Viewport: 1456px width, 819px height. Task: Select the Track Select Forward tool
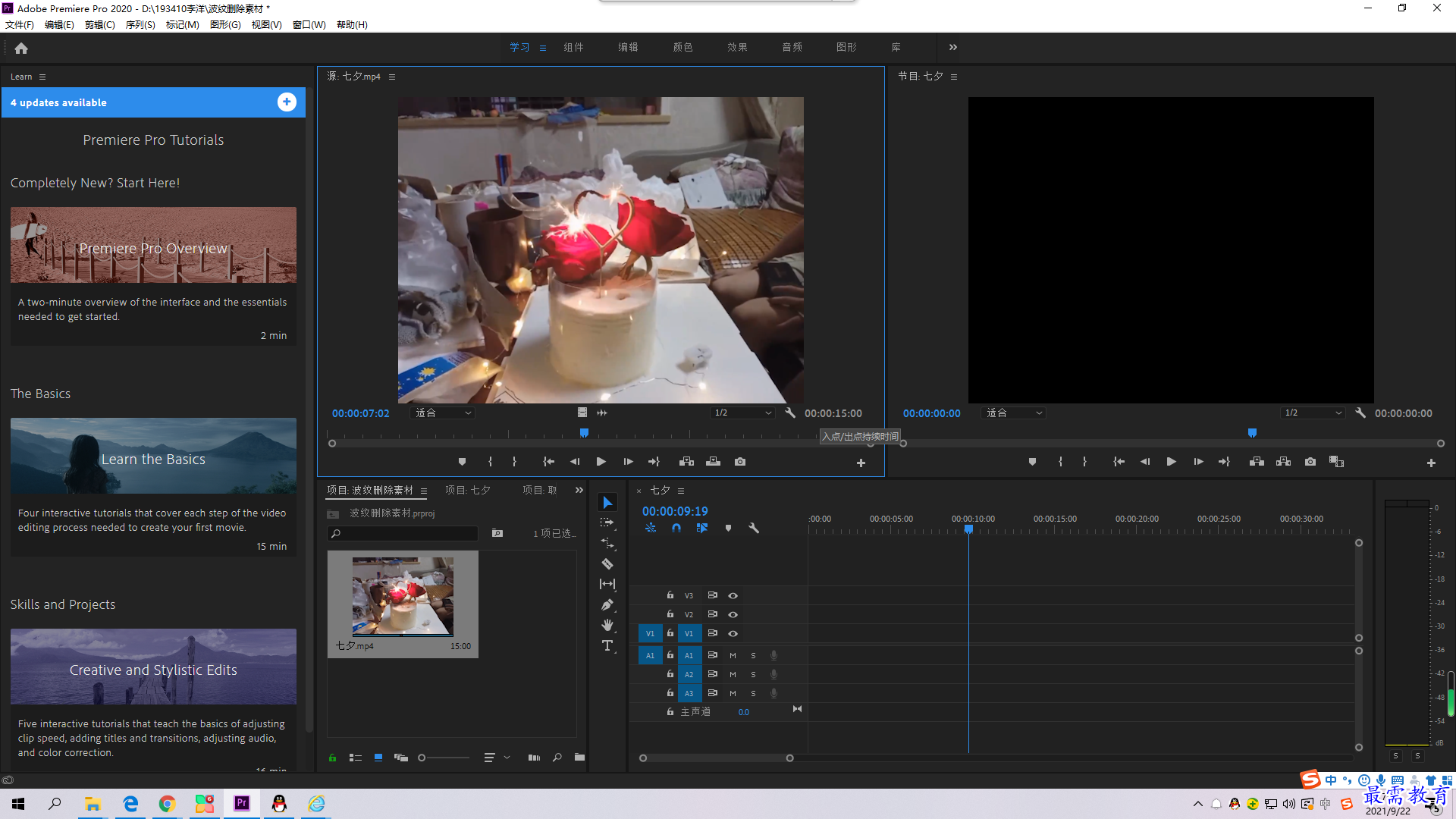[607, 522]
